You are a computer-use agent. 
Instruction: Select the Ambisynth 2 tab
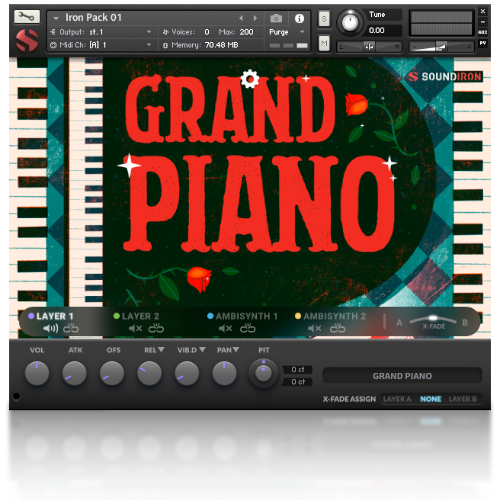pos(330,316)
